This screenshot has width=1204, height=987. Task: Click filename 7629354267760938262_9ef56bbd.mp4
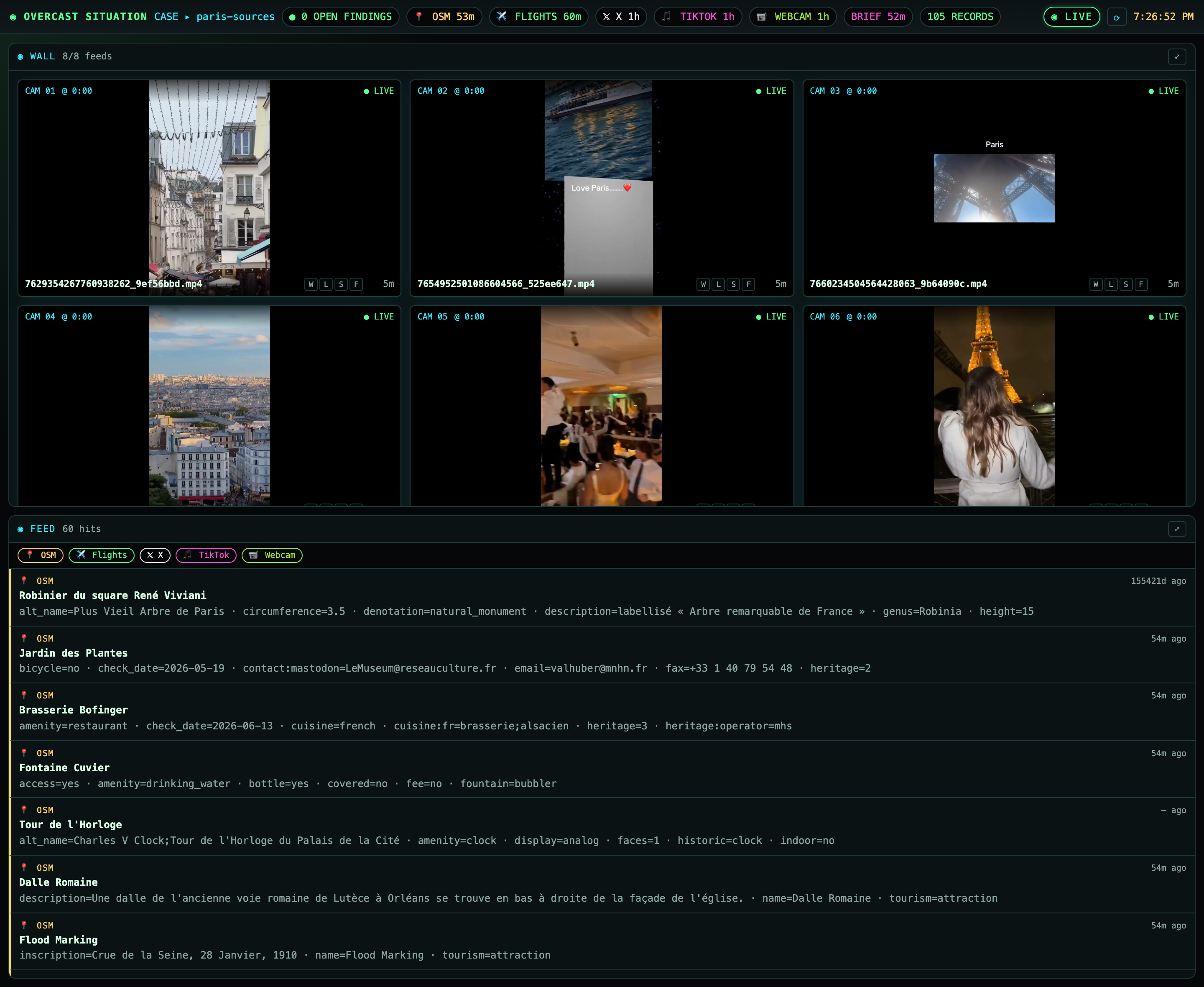pos(114,284)
